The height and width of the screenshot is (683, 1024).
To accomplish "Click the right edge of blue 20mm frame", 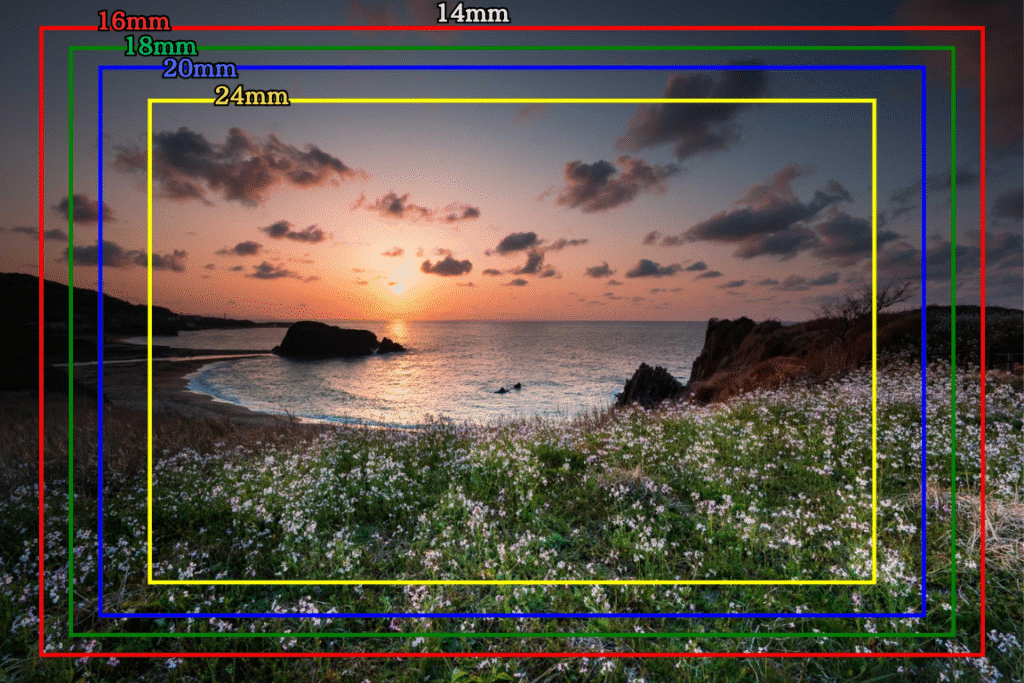I will click(x=923, y=340).
